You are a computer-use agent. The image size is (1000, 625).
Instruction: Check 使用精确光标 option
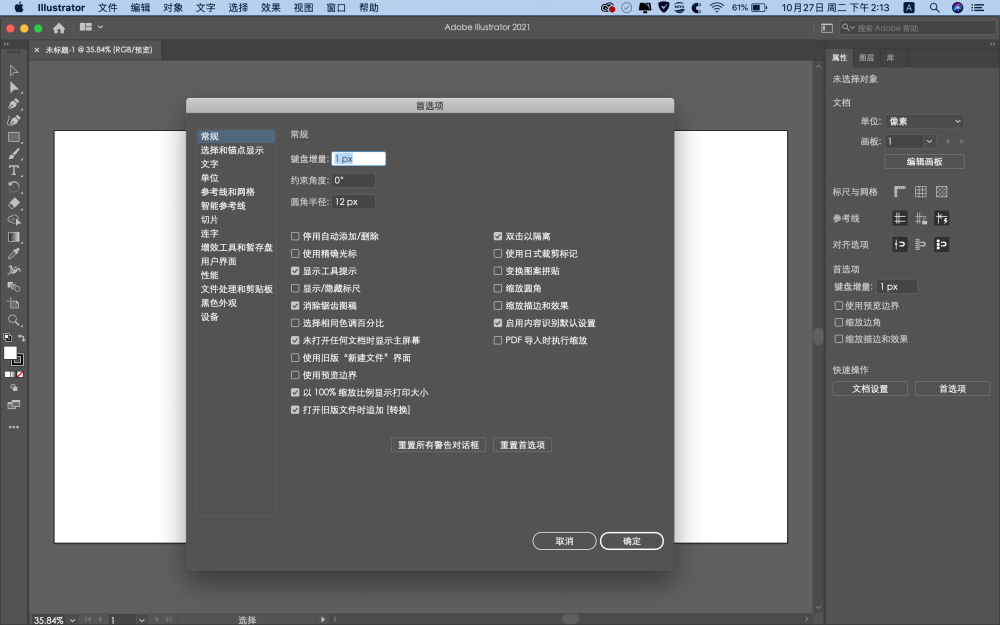[295, 254]
